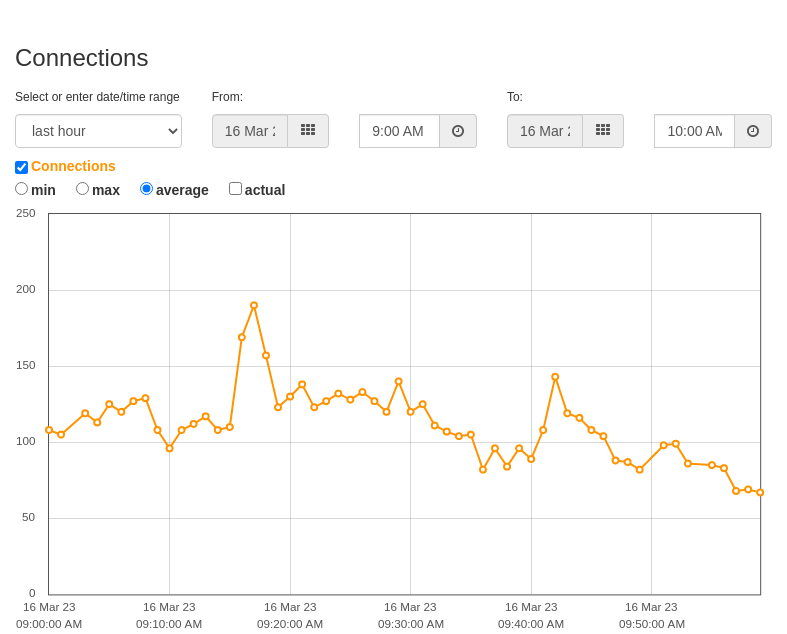Click the 10:00 AM To time field
Viewport: 787px width, 634px height.
(695, 131)
